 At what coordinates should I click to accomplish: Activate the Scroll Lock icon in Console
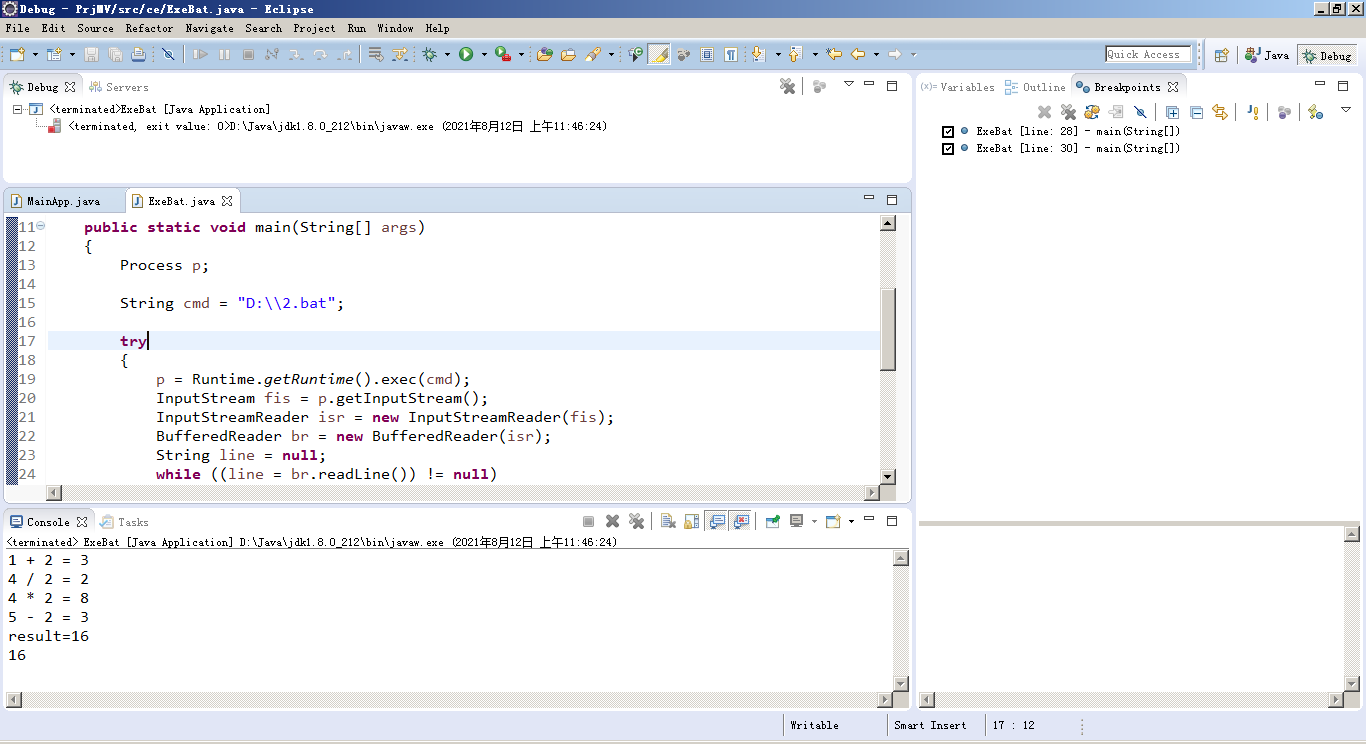tap(691, 520)
